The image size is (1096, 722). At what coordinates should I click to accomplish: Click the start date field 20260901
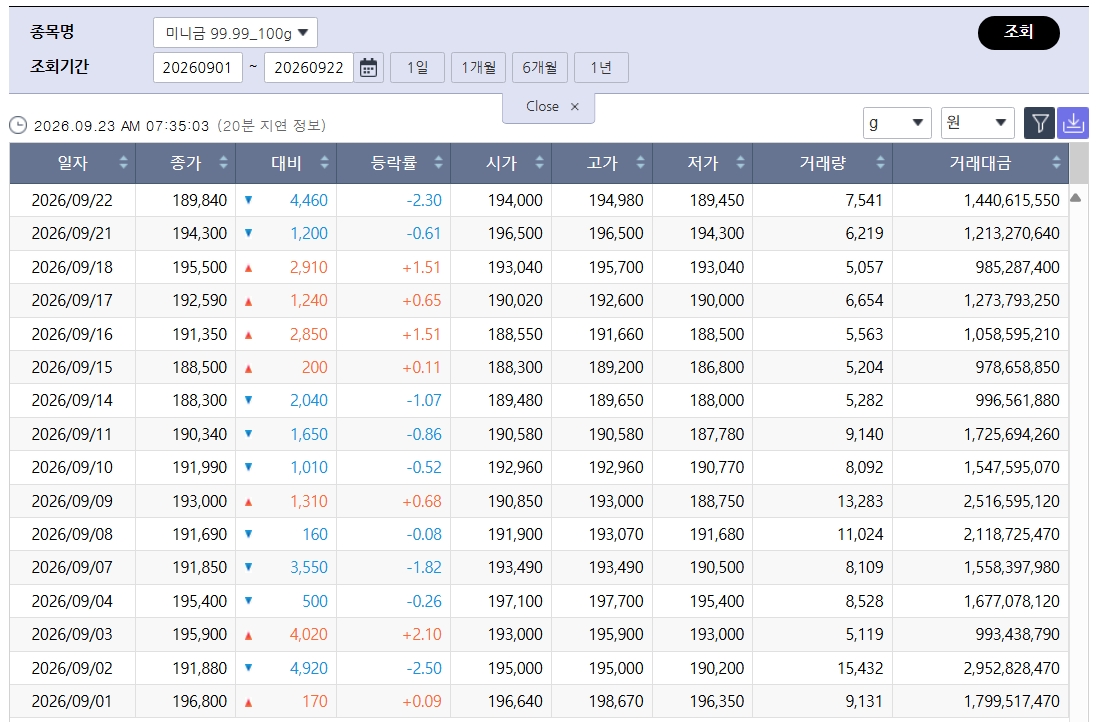click(x=198, y=68)
